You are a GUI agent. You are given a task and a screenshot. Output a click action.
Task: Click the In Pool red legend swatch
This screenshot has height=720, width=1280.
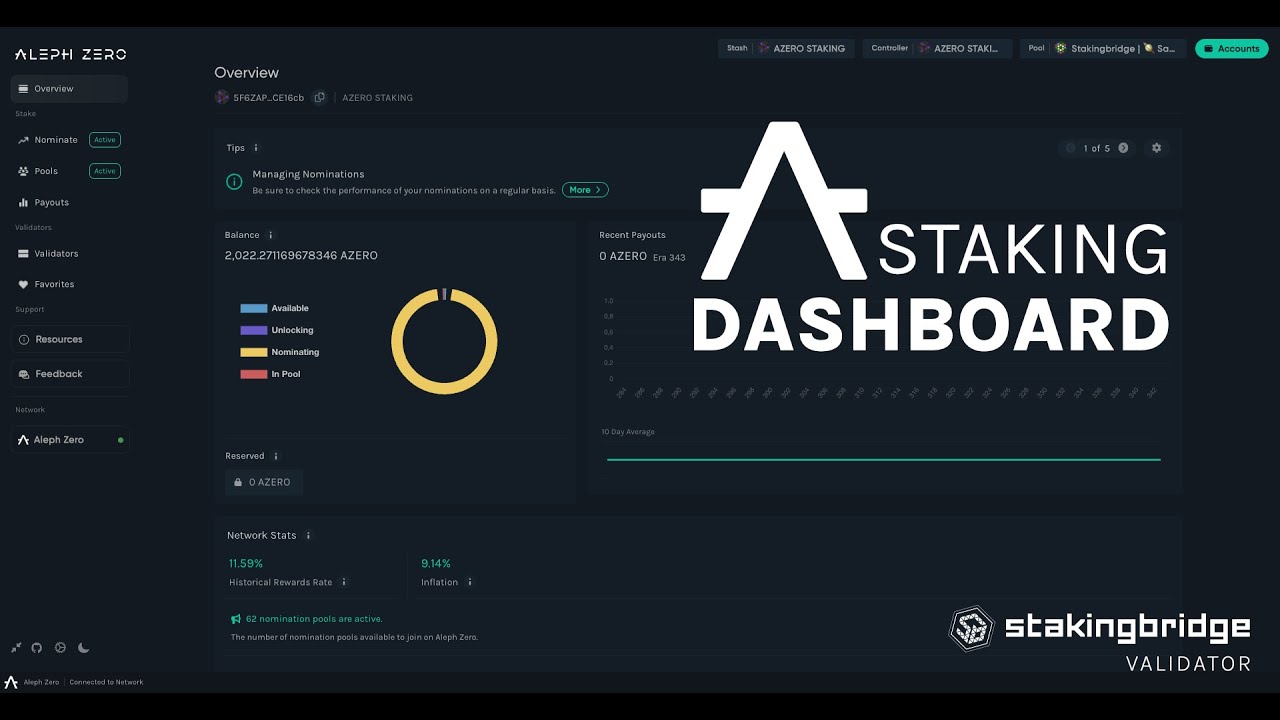[254, 374]
